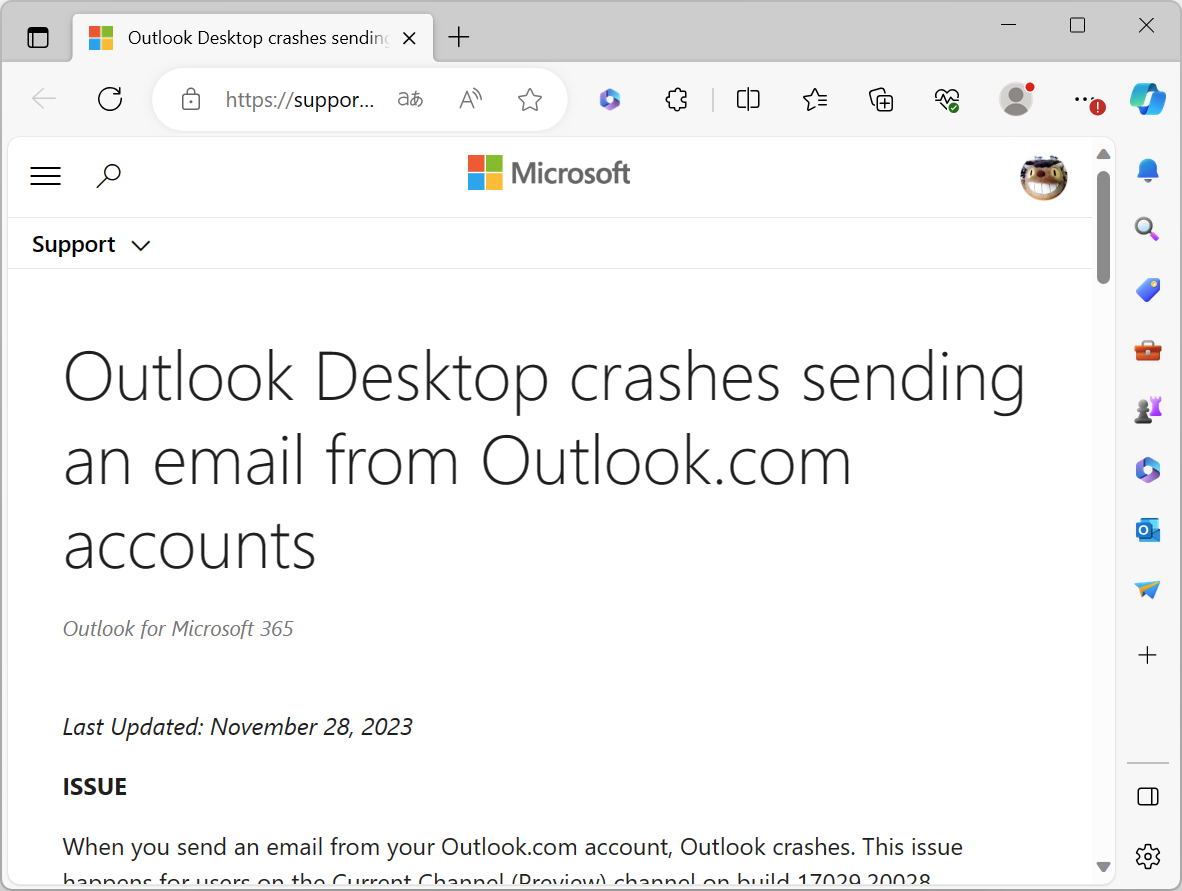Screen dimensions: 1182x891
Task: Click the Edge sidebar notifications bell
Action: (x=1147, y=171)
